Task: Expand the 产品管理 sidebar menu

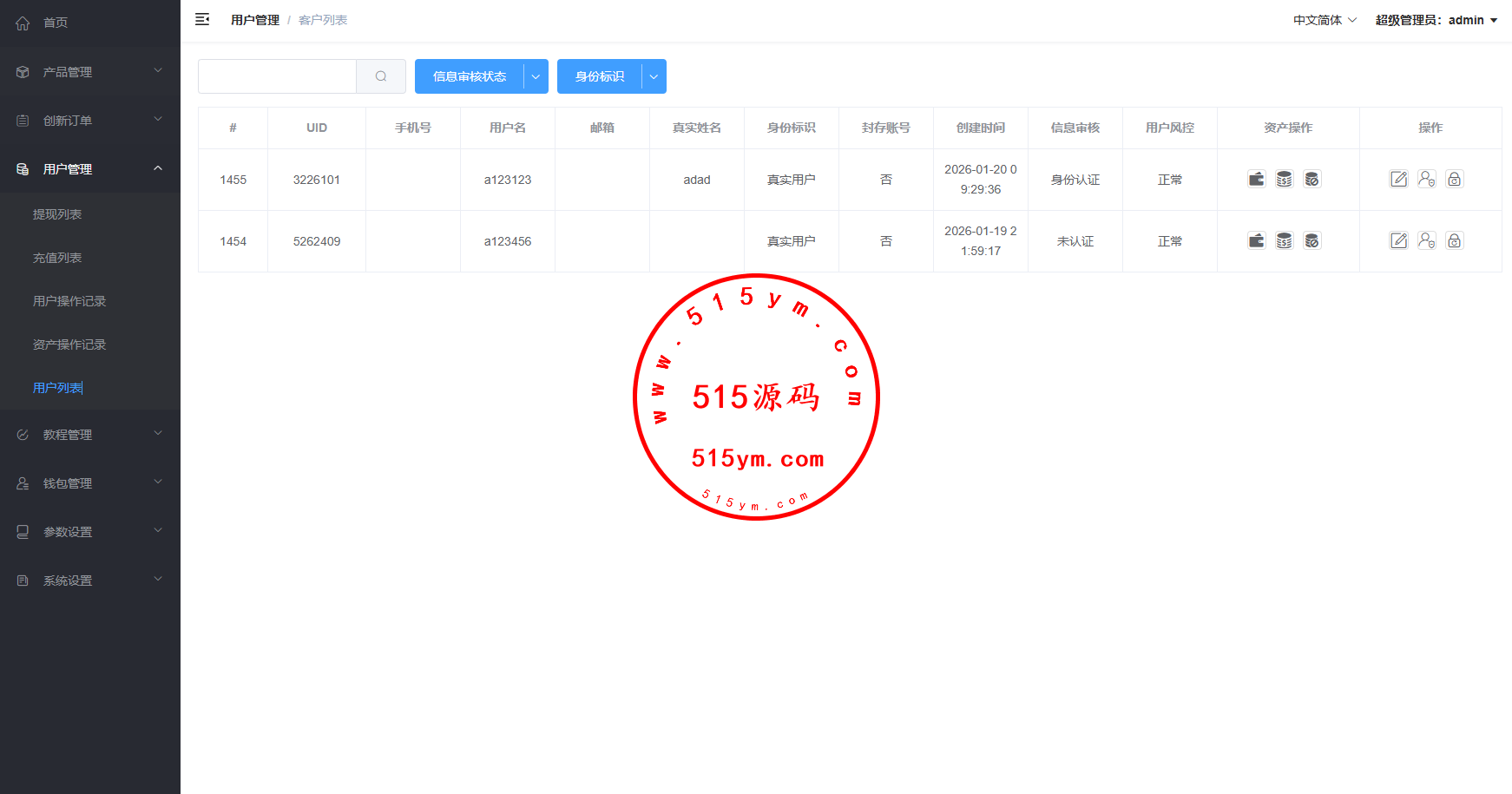Action: (90, 72)
